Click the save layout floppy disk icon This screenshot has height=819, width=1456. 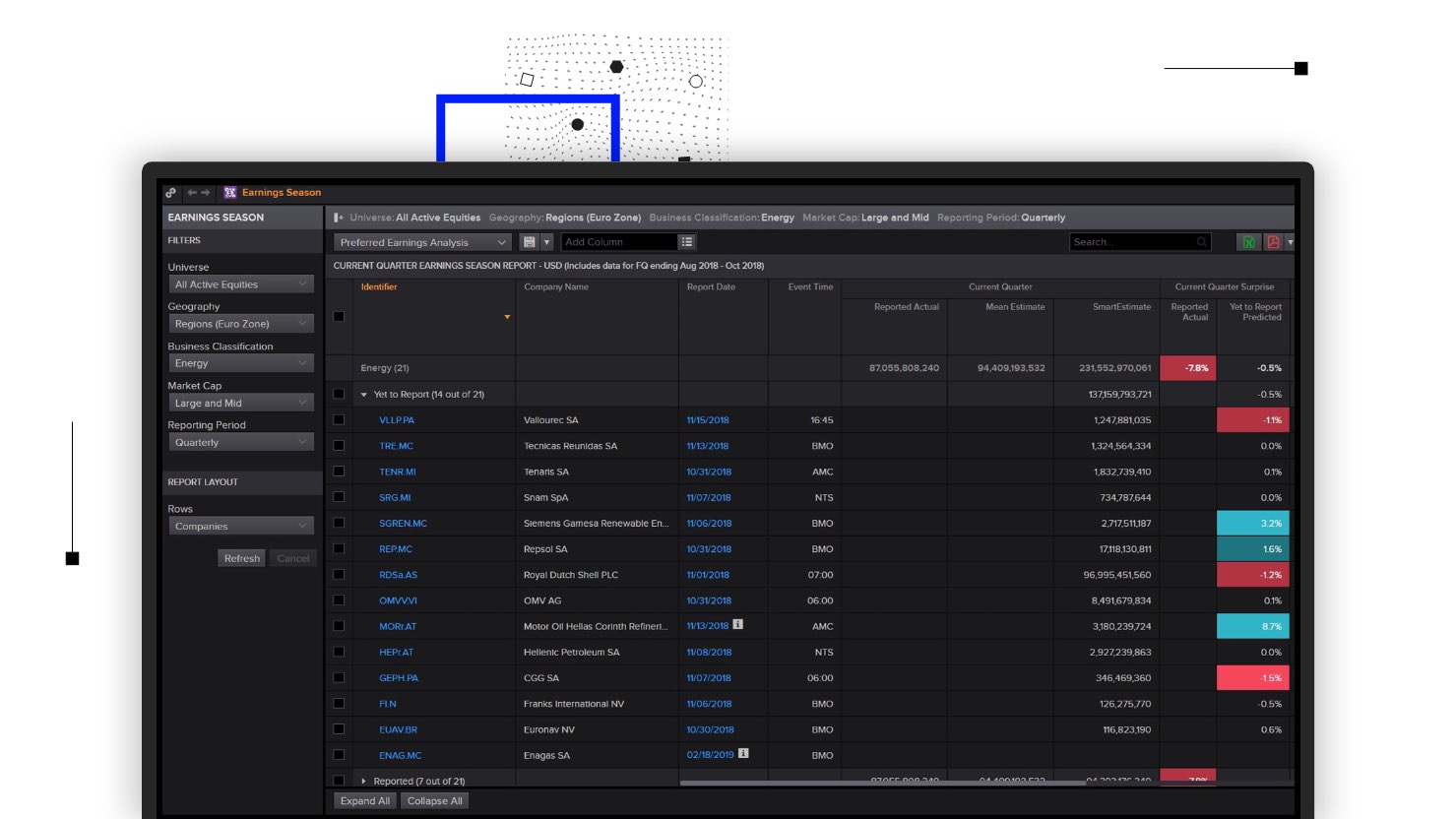click(x=530, y=242)
